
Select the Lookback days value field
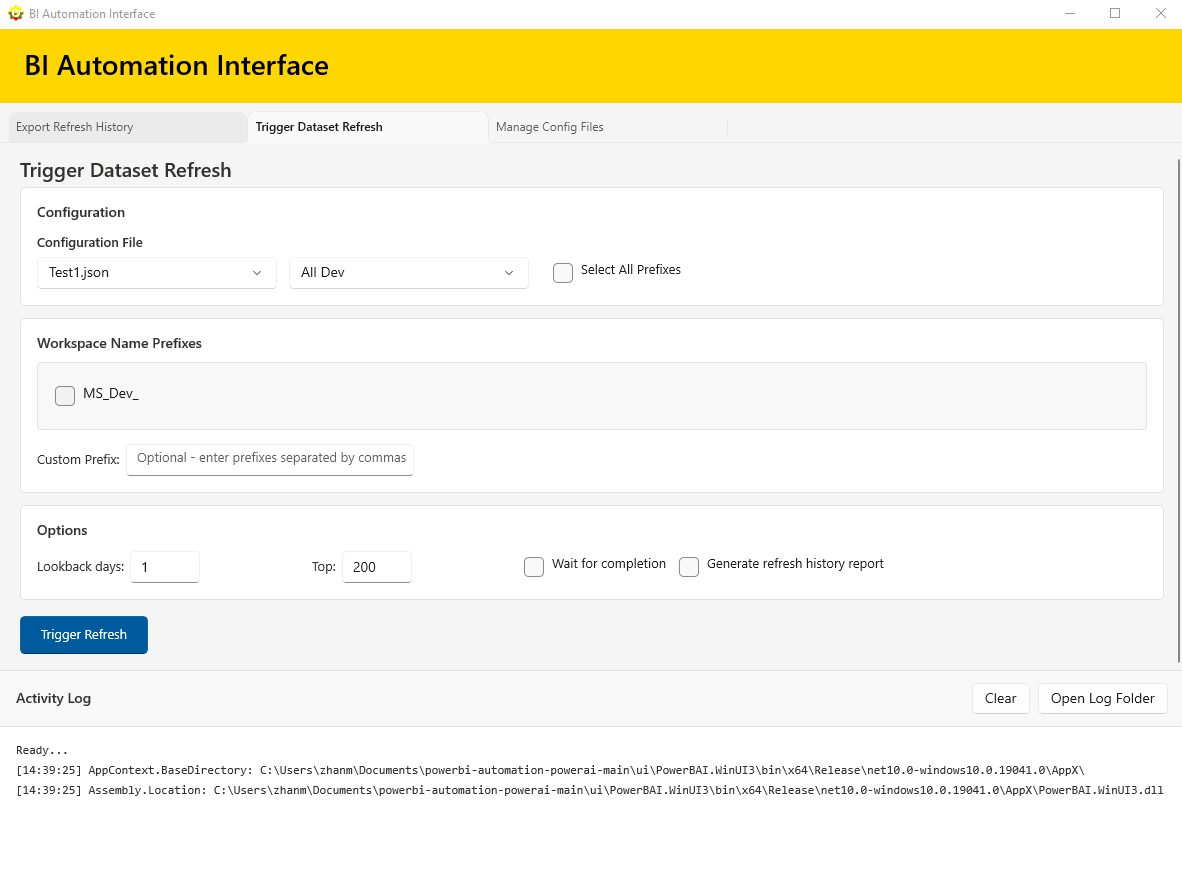[x=164, y=566]
